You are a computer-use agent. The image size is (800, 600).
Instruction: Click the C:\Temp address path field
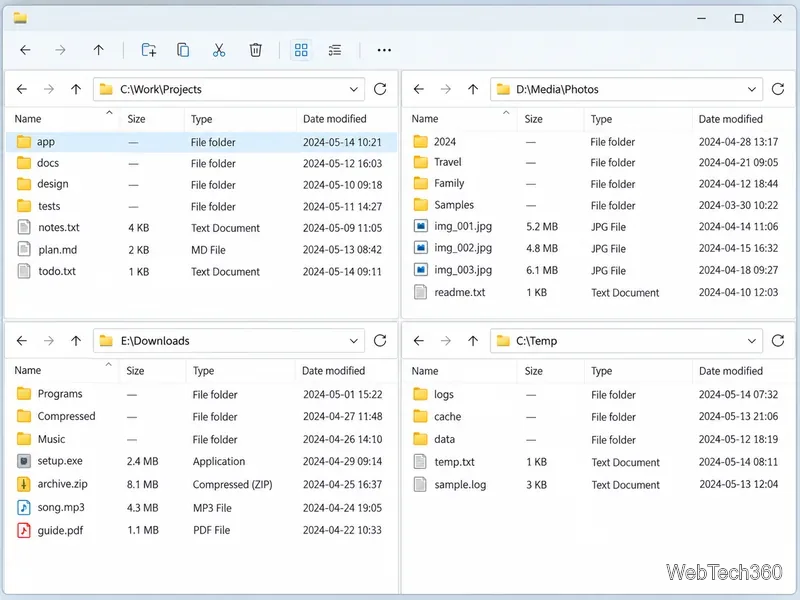coord(626,341)
